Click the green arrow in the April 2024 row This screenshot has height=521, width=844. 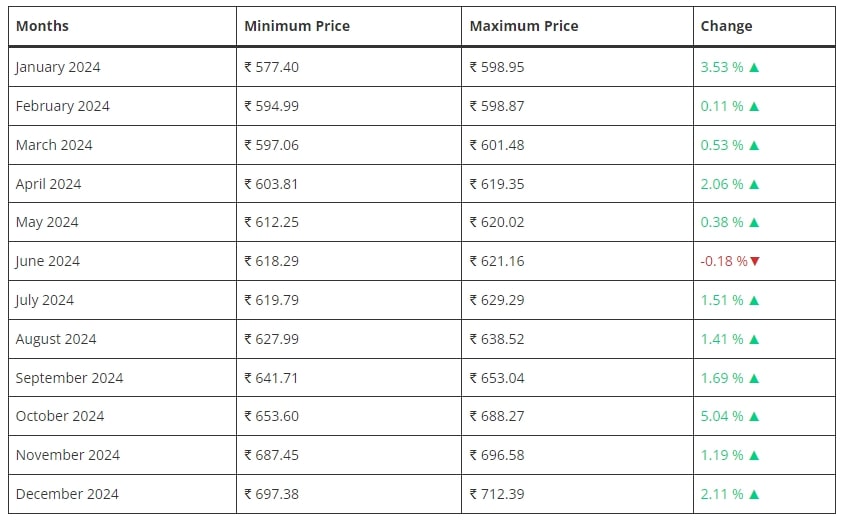754,184
